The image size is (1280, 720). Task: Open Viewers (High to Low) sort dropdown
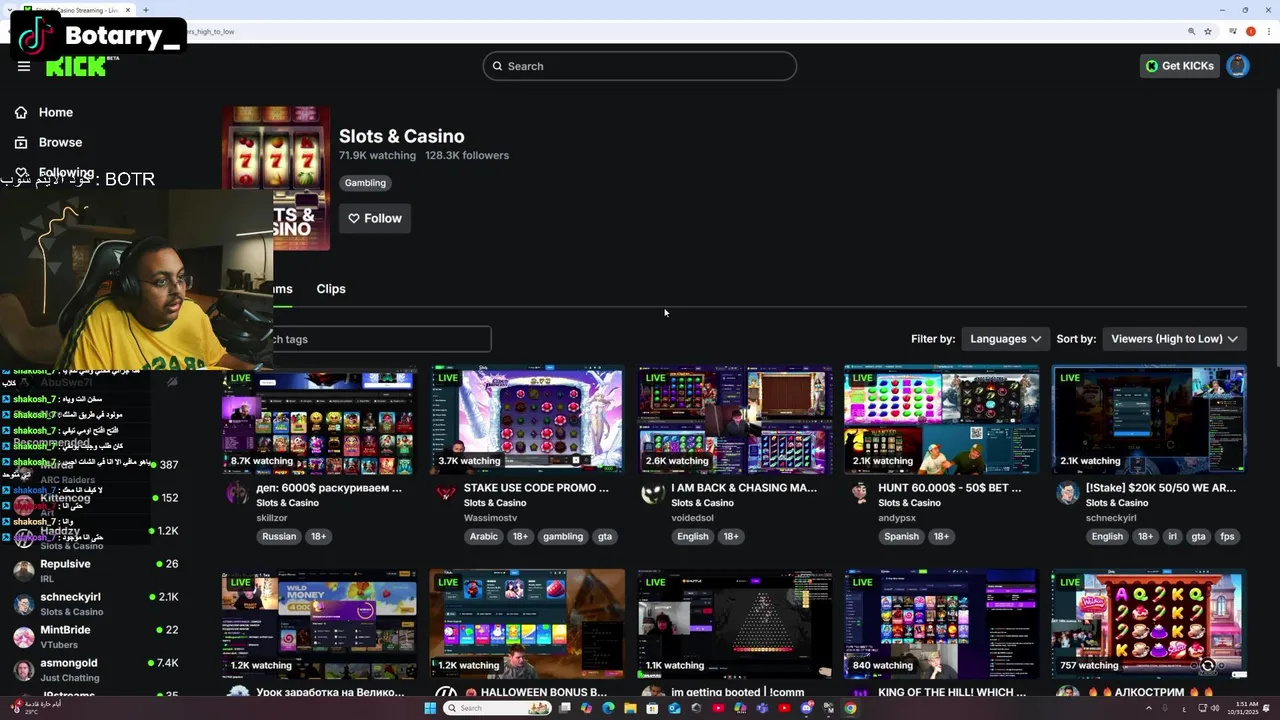1174,339
